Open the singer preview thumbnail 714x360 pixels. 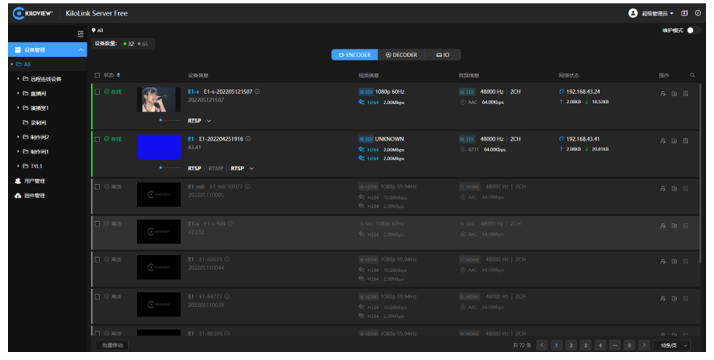pos(158,99)
